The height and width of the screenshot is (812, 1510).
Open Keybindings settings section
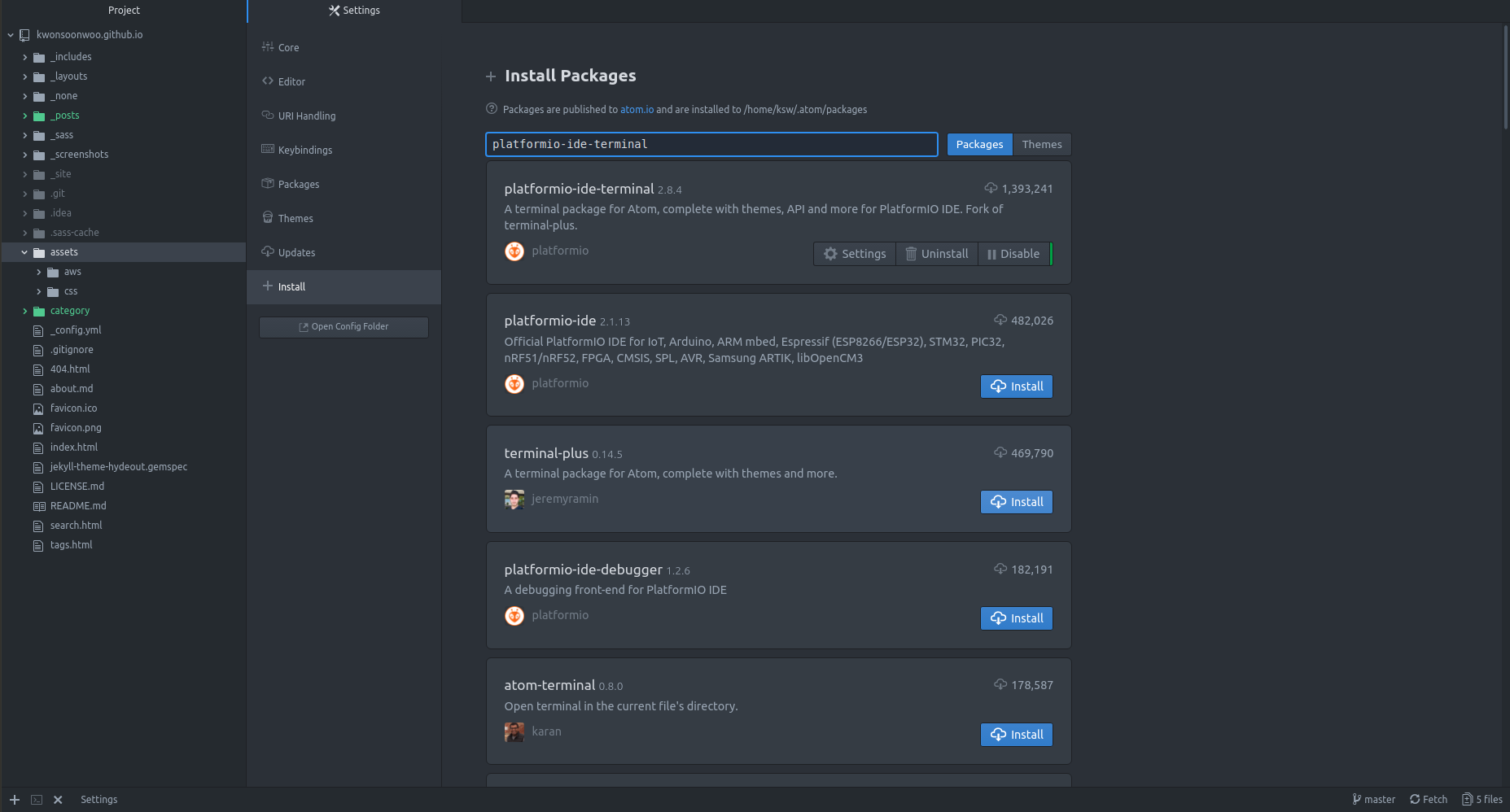pos(344,151)
